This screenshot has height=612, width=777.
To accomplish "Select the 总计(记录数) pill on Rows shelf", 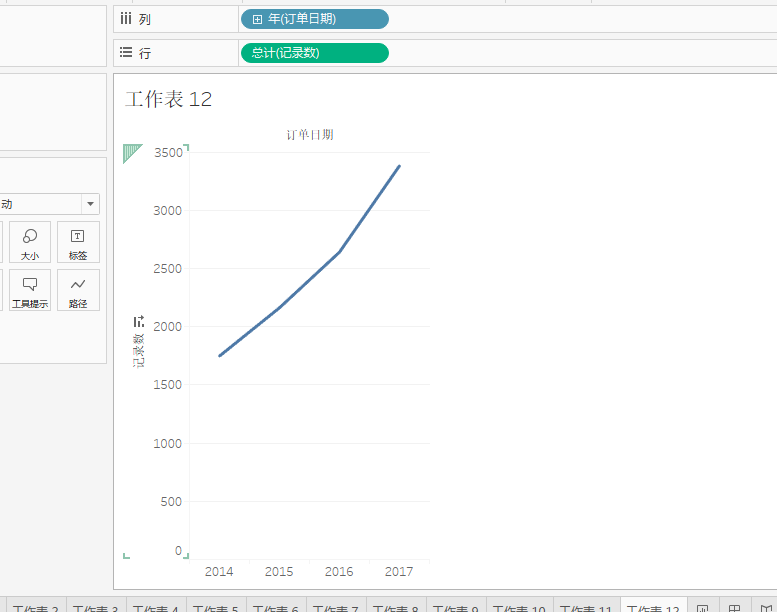I will pos(315,53).
